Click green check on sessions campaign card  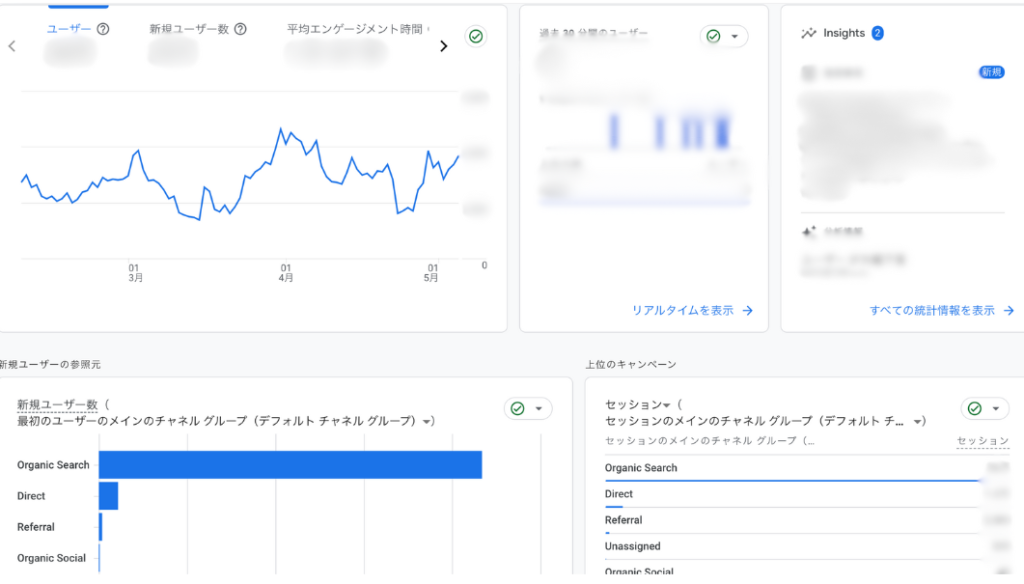pyautogui.click(x=974, y=408)
